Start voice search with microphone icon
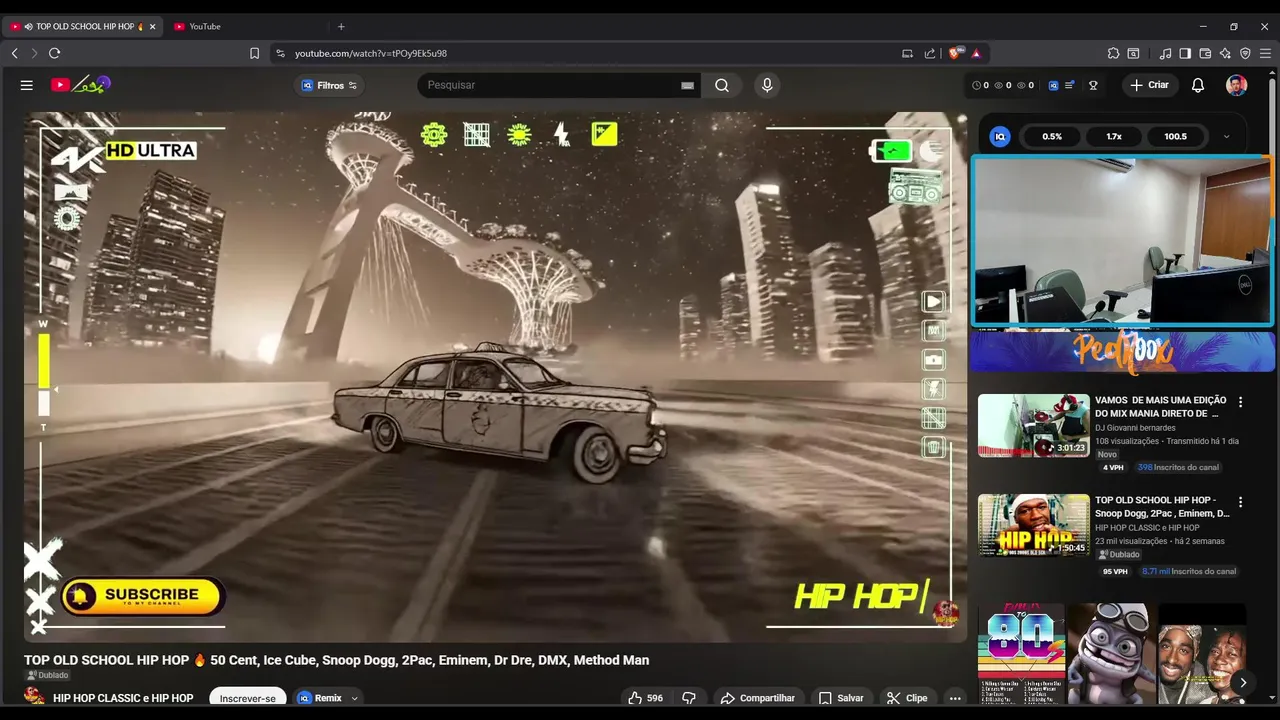This screenshot has width=1280, height=720. click(767, 85)
